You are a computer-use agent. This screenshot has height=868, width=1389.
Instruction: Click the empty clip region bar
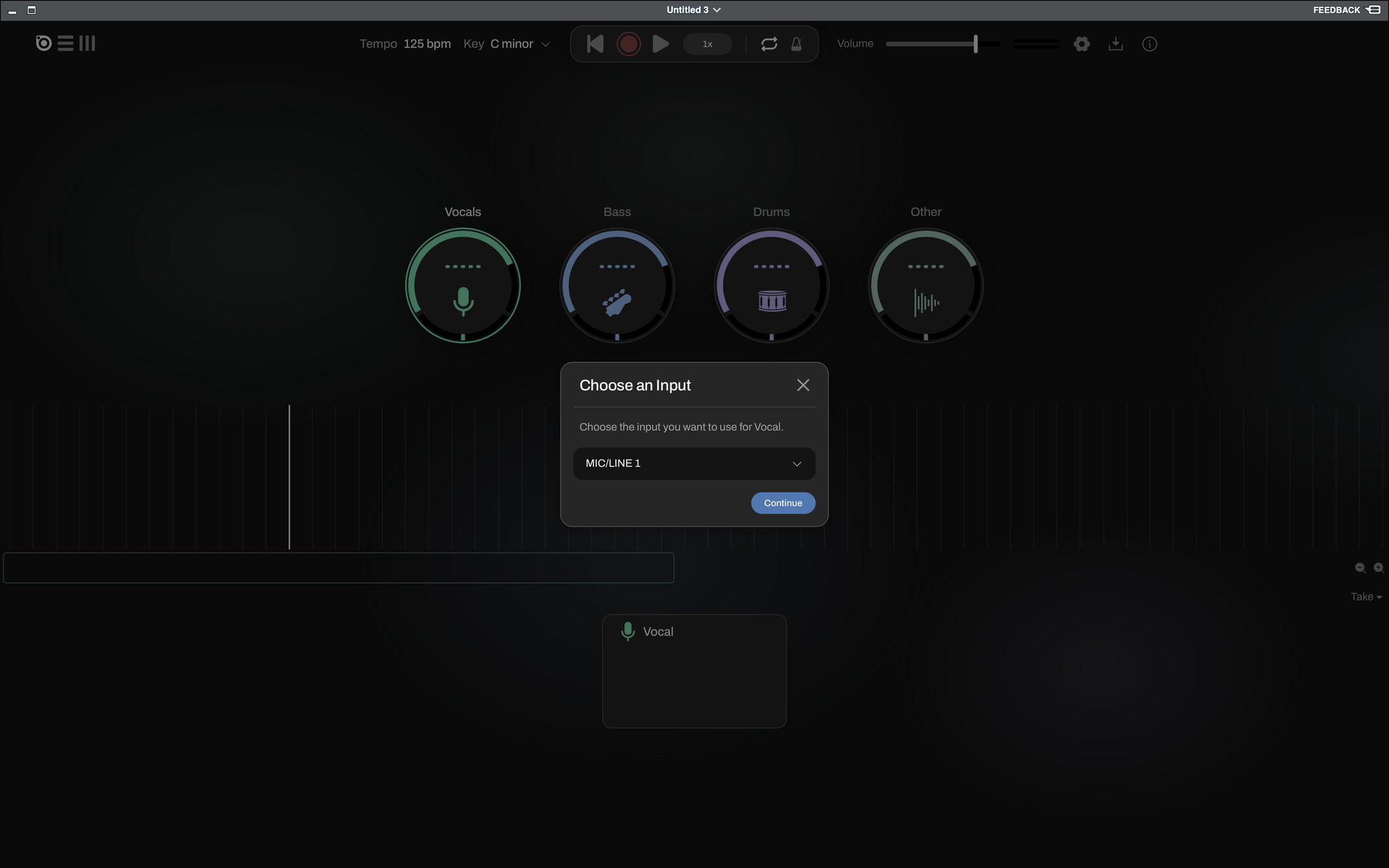[x=339, y=568]
